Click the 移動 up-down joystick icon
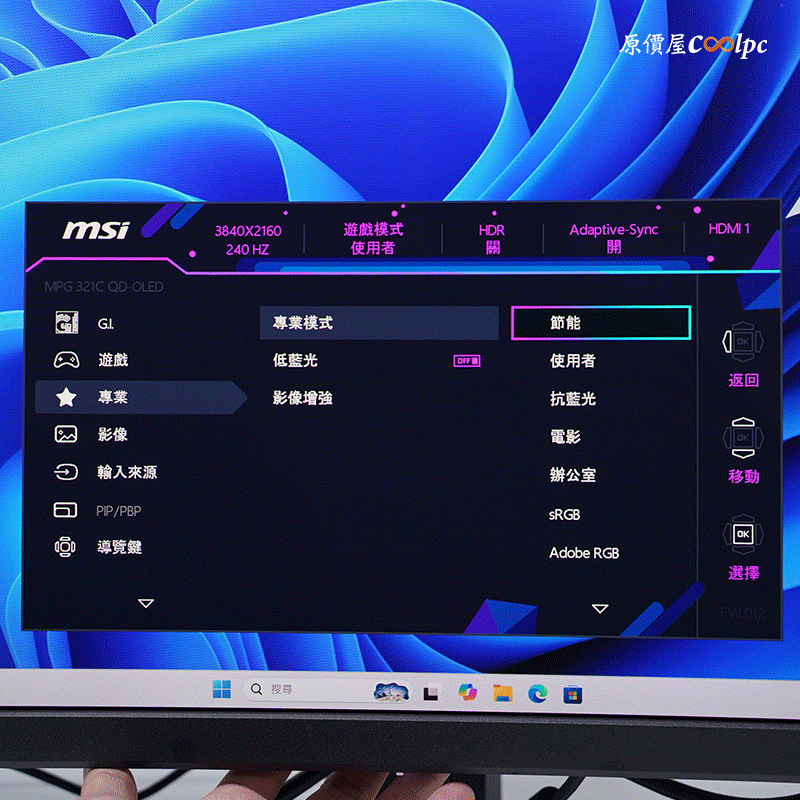 click(x=743, y=437)
